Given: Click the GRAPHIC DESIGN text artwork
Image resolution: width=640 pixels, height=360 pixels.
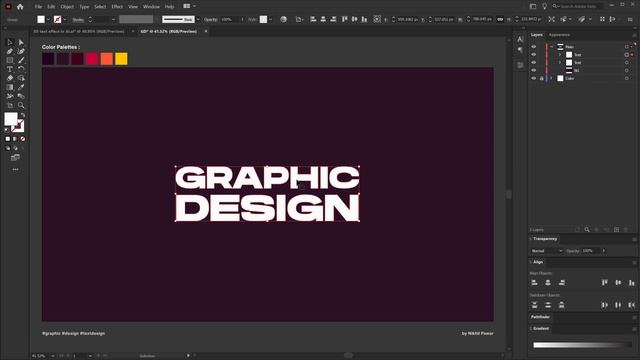Looking at the screenshot, I should click(267, 193).
